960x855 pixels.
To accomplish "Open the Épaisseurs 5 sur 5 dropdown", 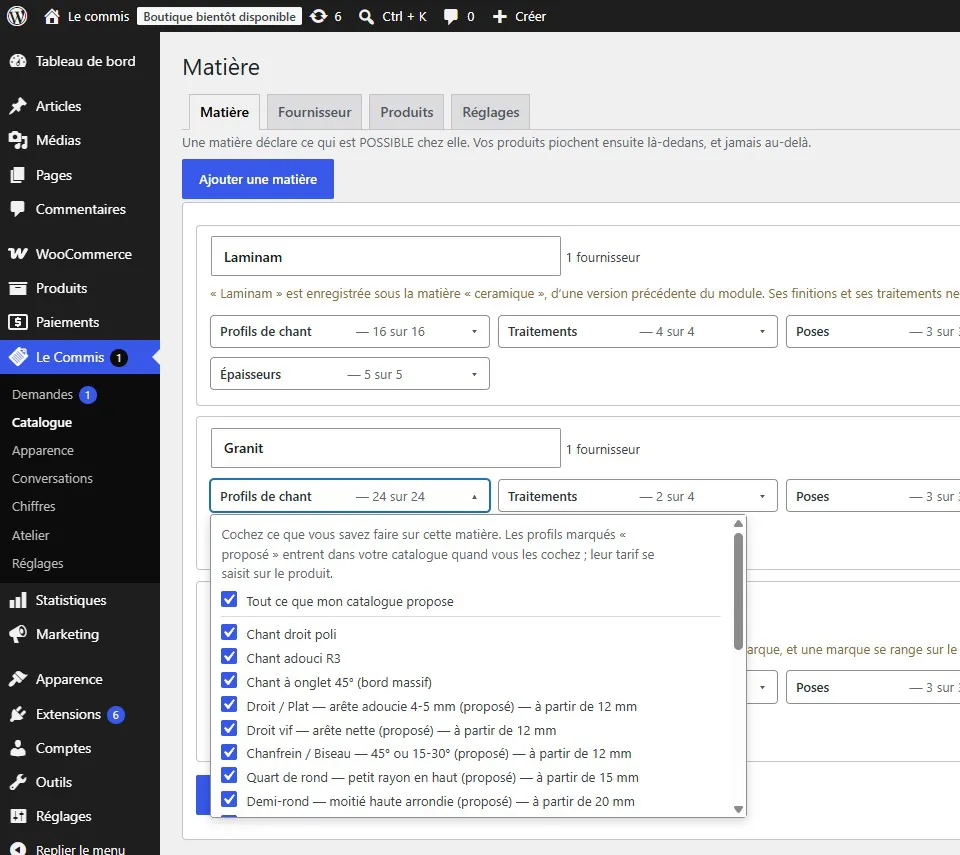I will pos(350,374).
